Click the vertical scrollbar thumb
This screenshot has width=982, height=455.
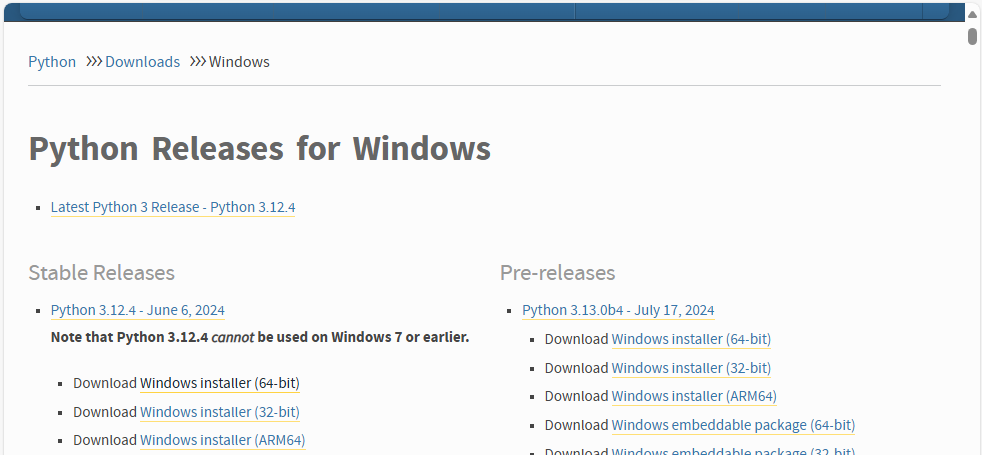(x=972, y=37)
